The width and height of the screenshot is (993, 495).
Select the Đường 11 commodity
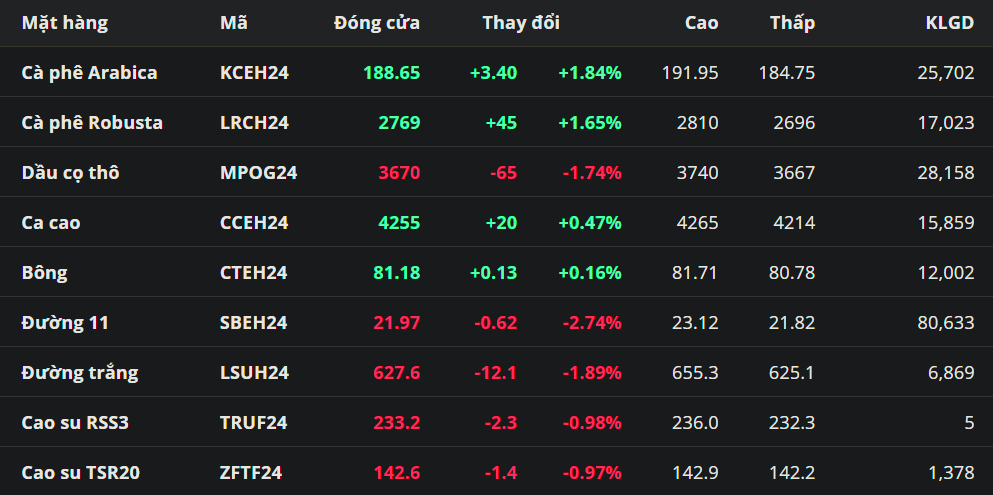point(65,322)
